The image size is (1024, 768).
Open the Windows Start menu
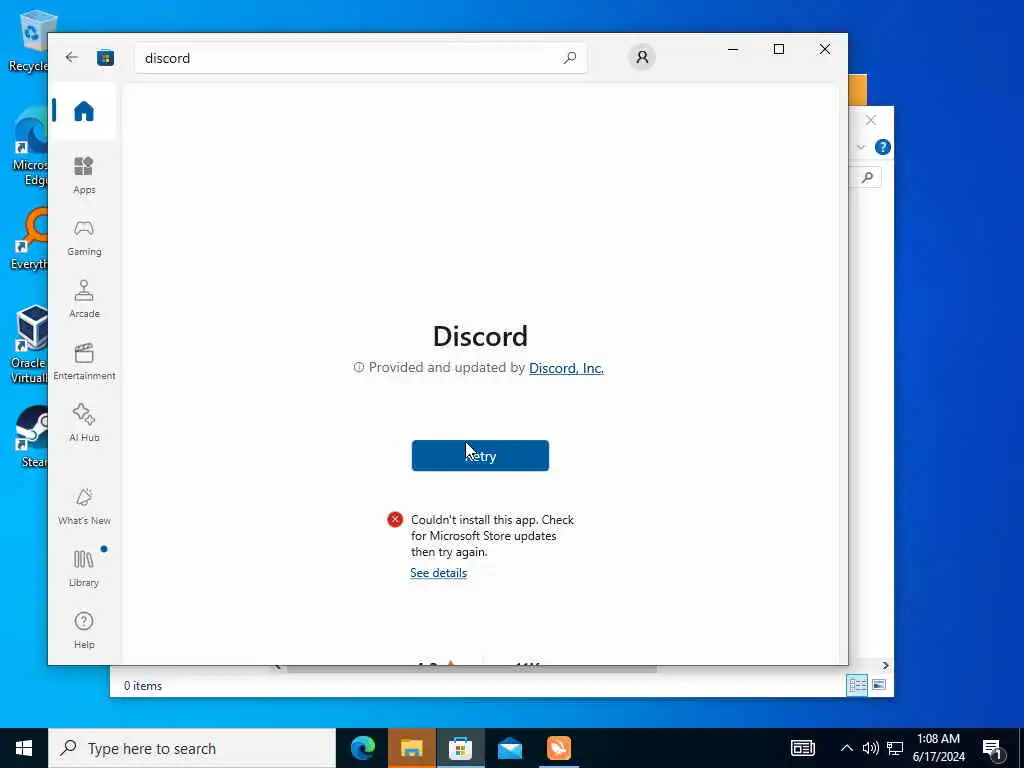pos(24,748)
